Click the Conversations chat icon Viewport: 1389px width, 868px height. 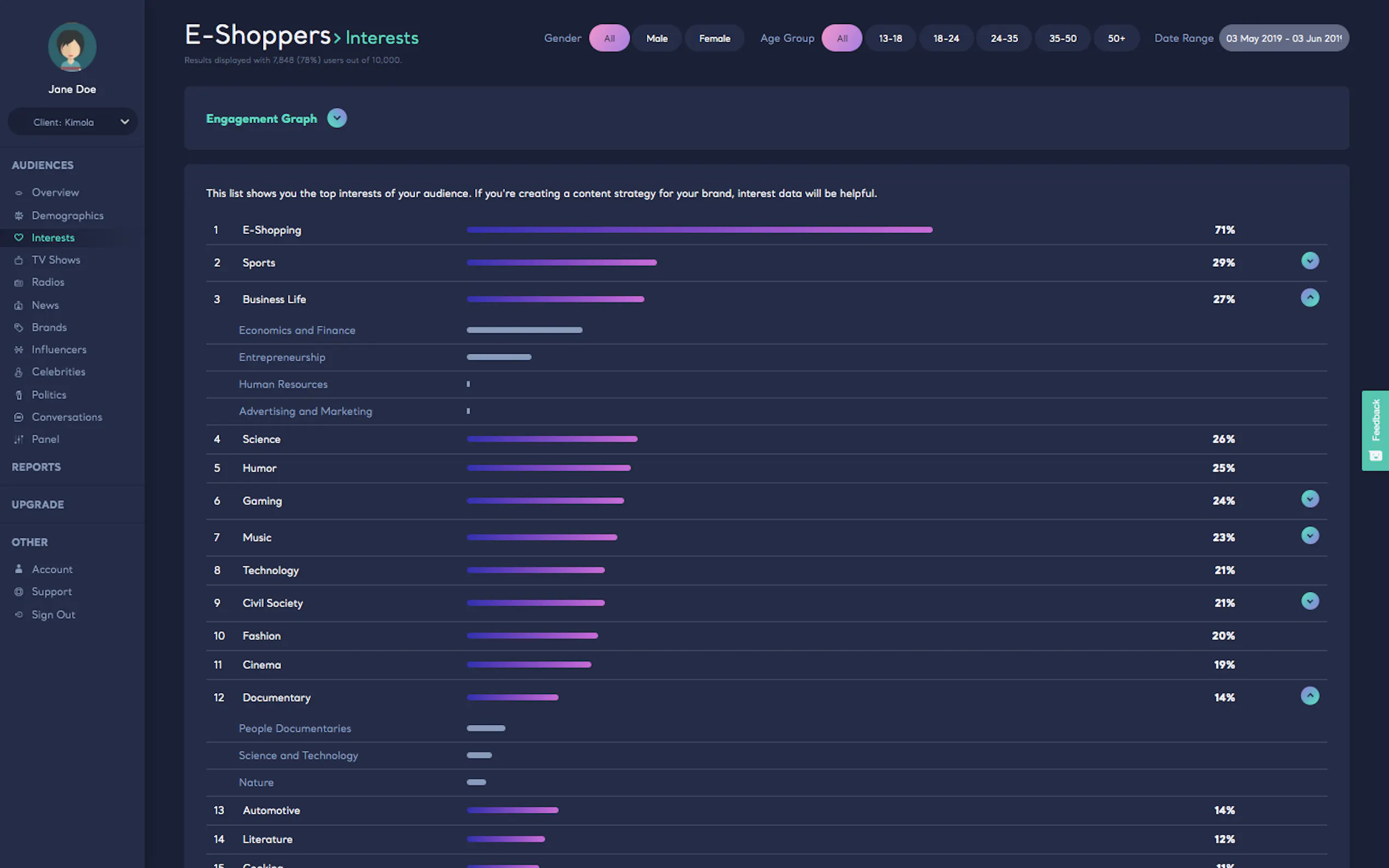19,418
